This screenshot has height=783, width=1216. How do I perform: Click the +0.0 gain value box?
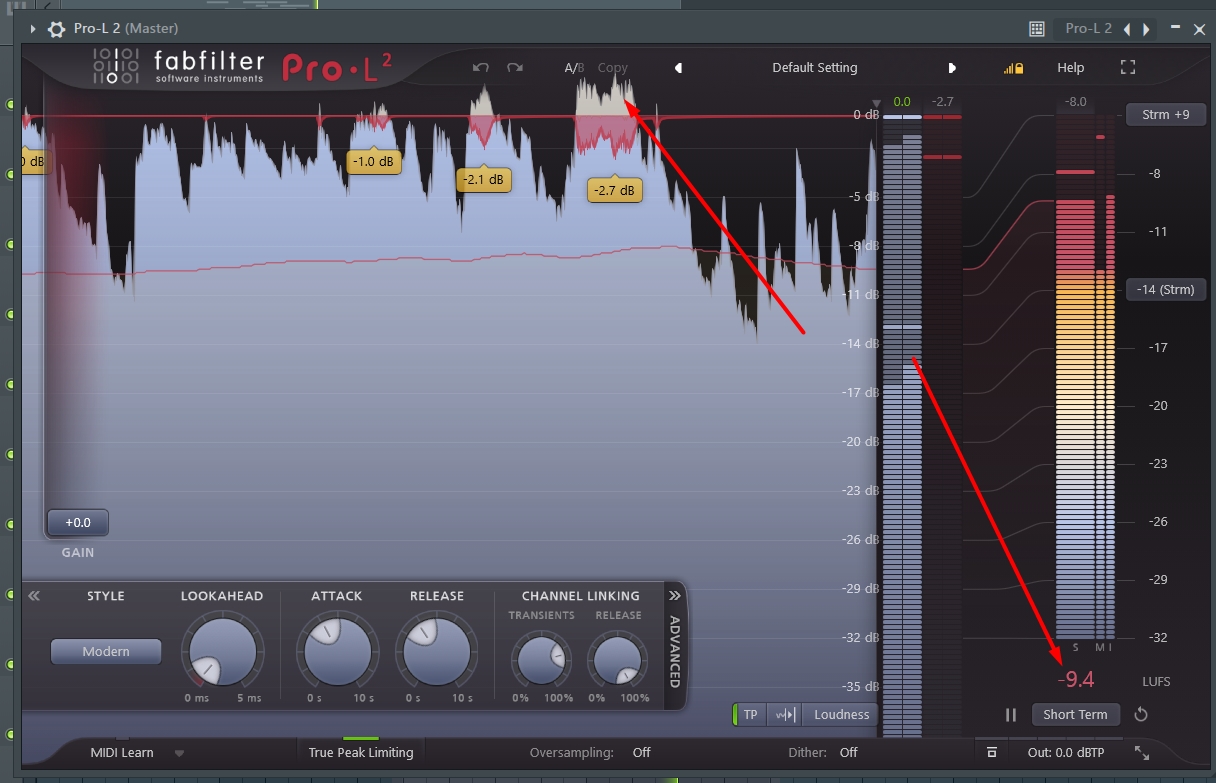click(78, 522)
